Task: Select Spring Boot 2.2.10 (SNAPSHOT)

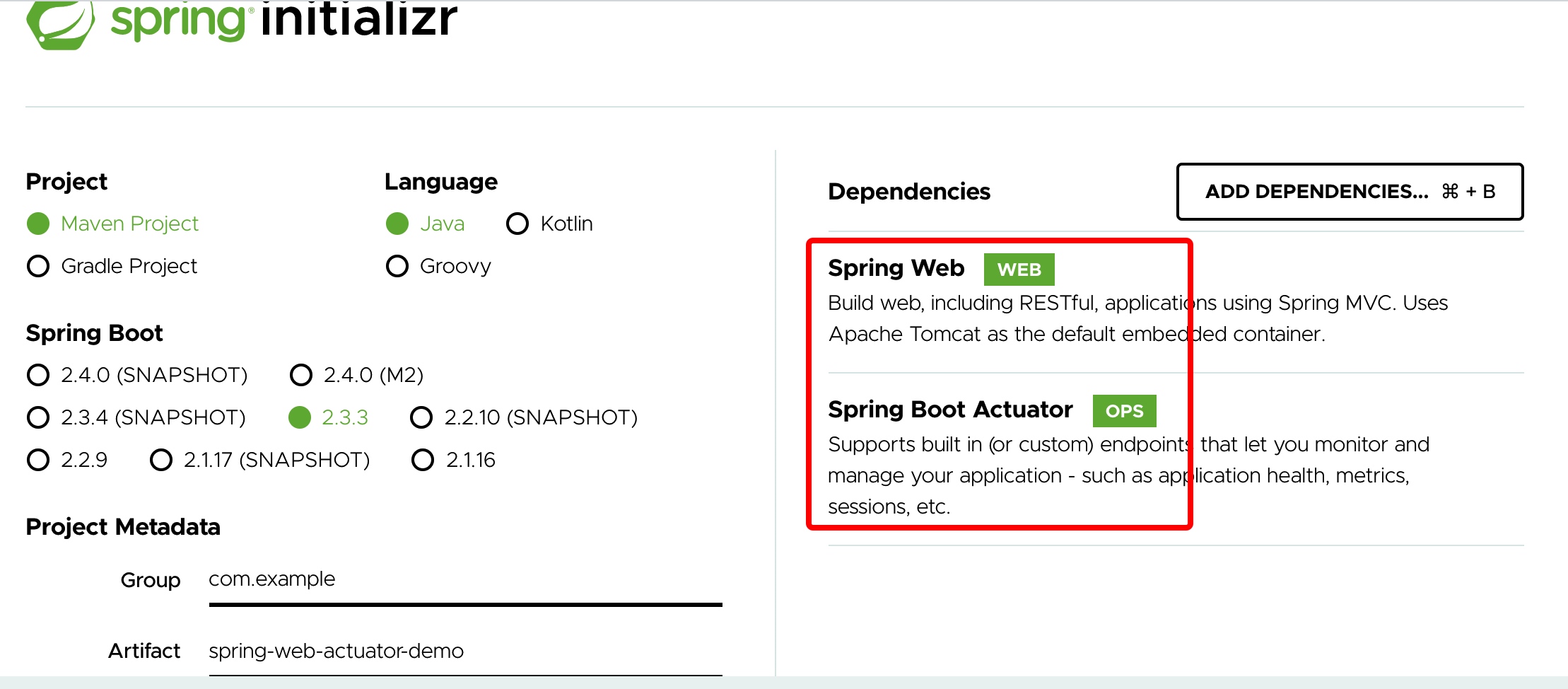Action: pos(524,417)
